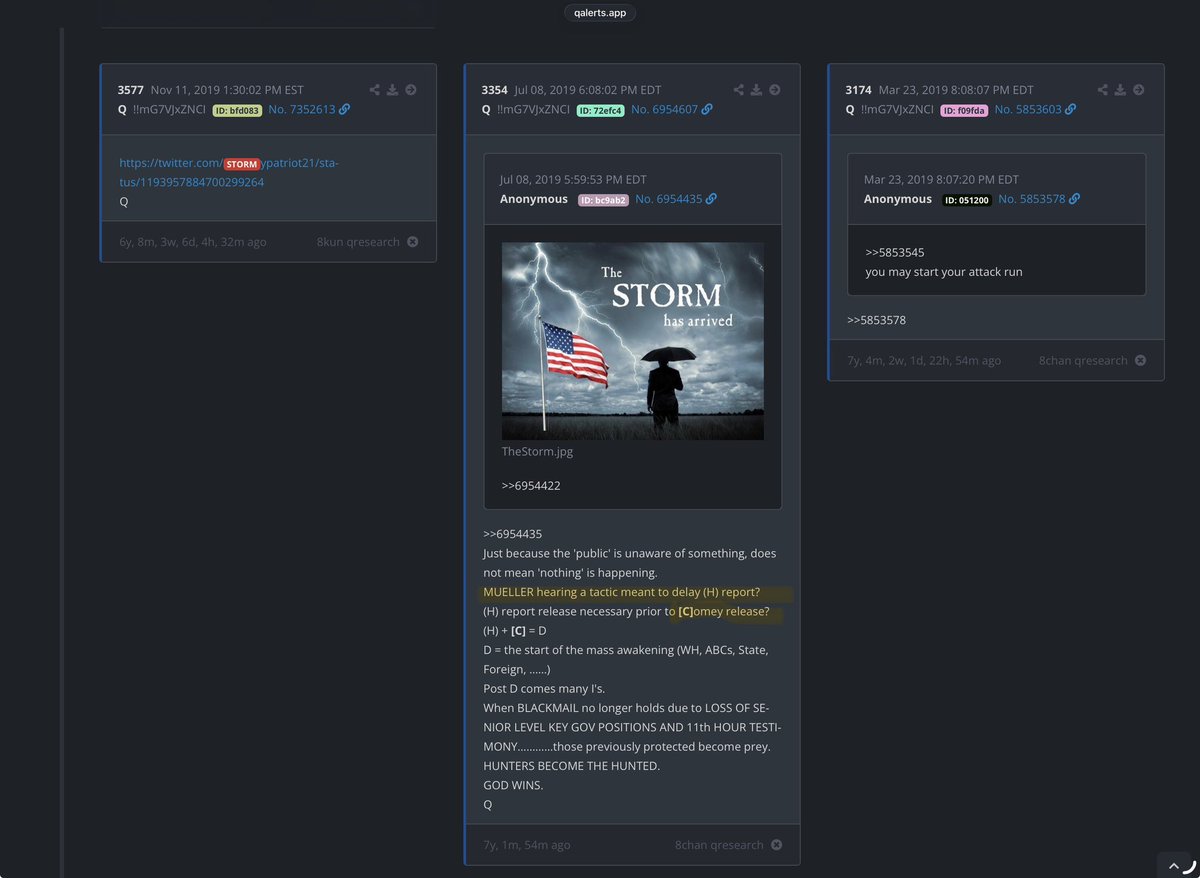Click highlighted line MUELLER hearing a tactic
The width and height of the screenshot is (1200, 878).
[621, 592]
